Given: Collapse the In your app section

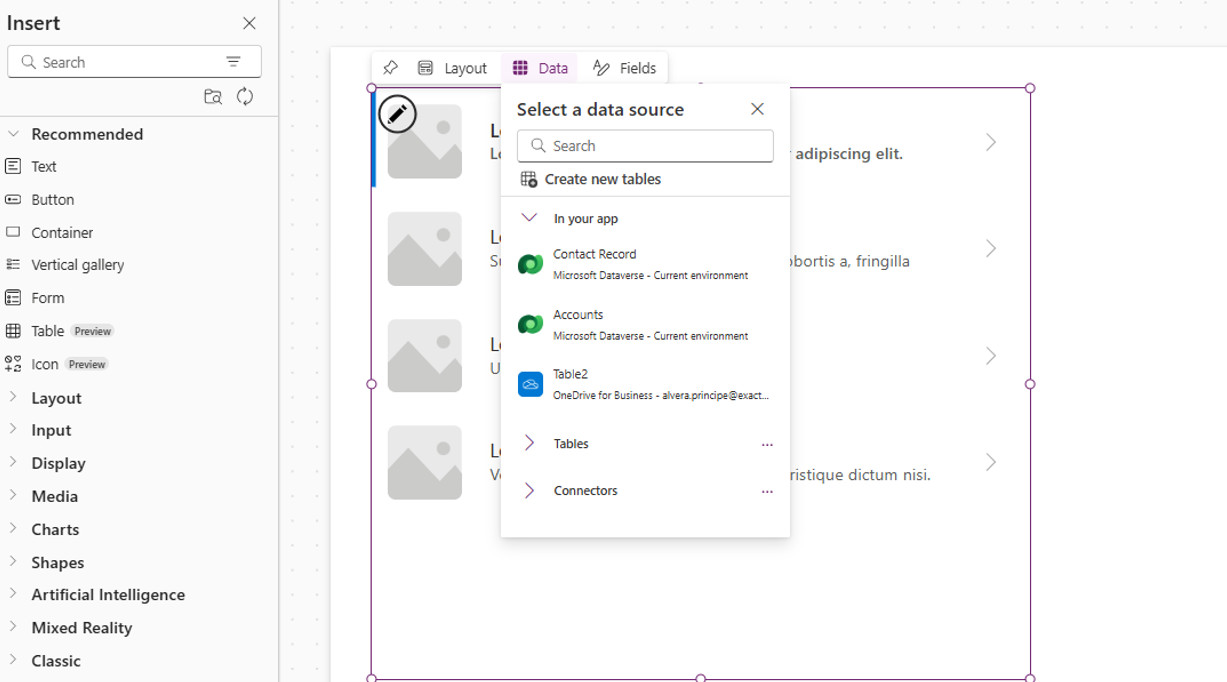Looking at the screenshot, I should (529, 217).
